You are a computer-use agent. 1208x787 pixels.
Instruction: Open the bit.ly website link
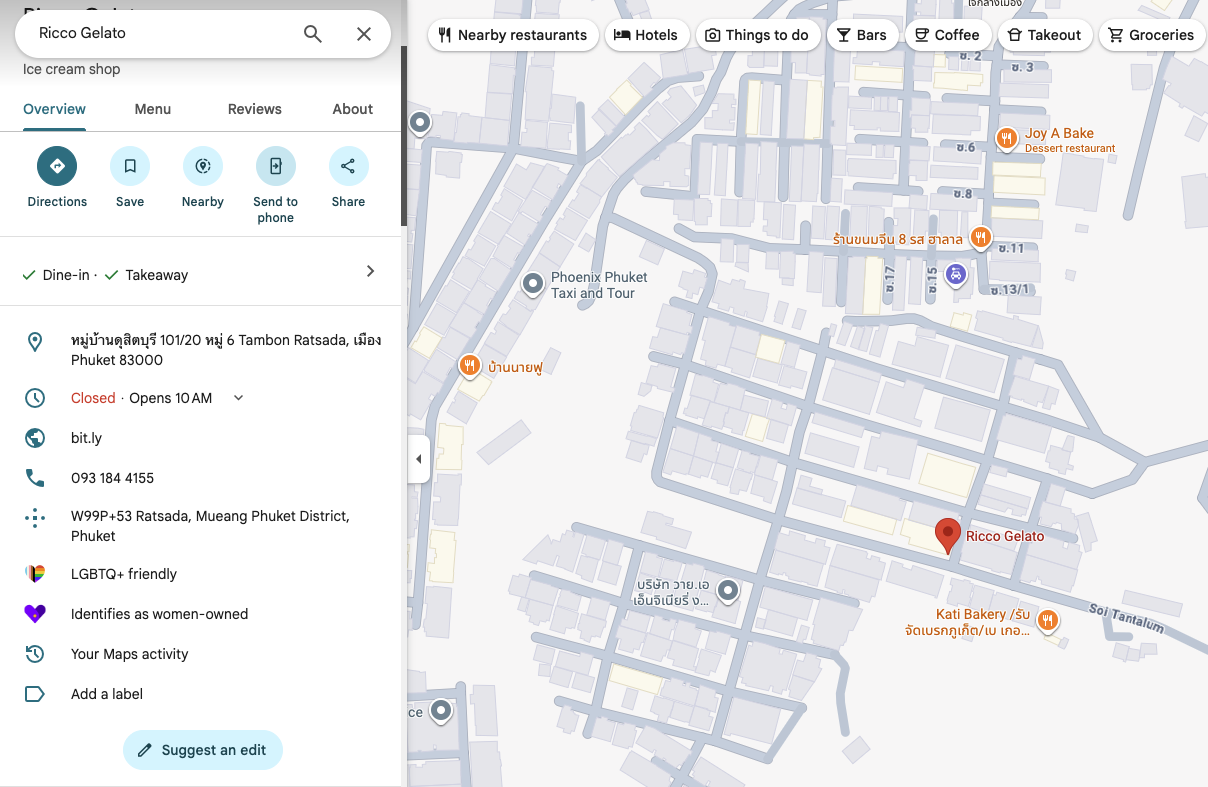point(86,438)
